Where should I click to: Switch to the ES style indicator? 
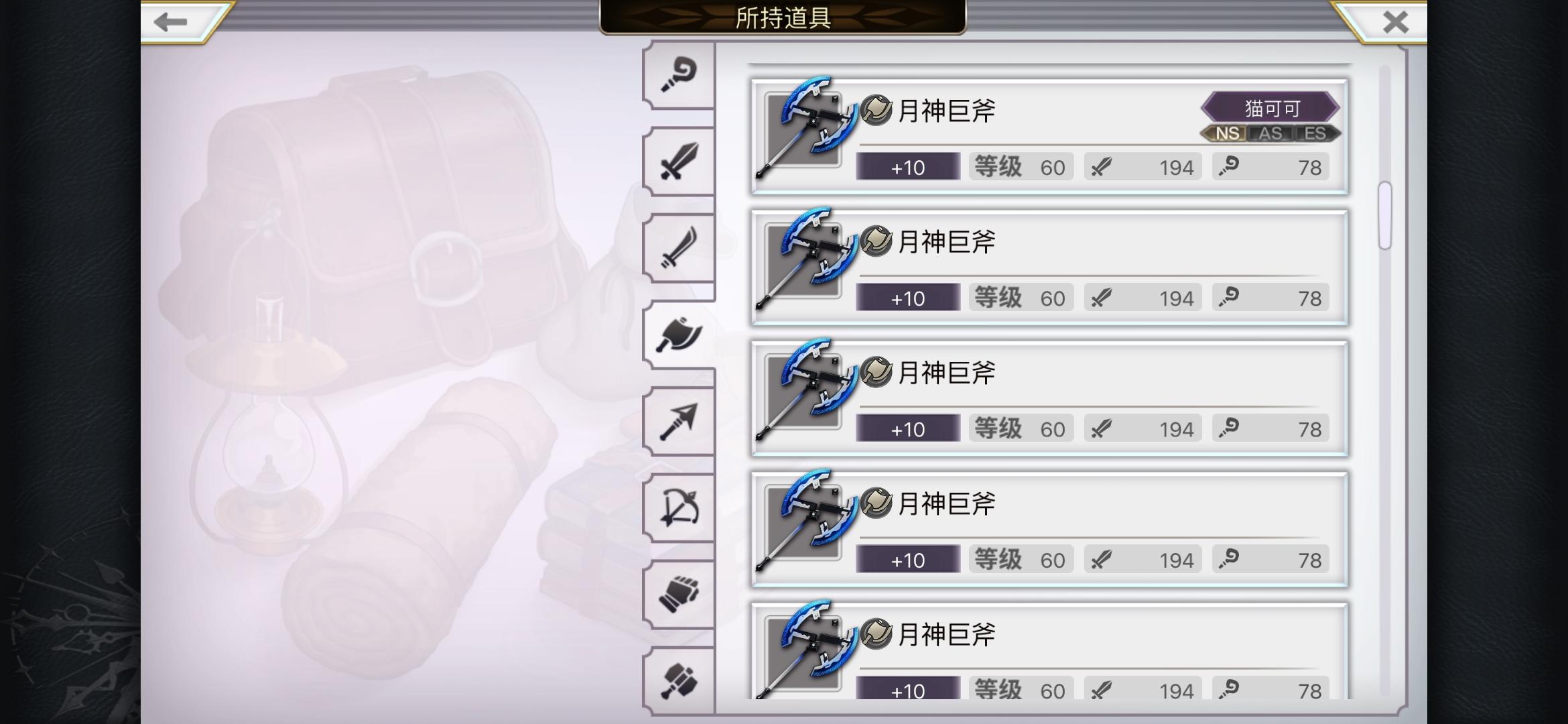coord(1315,133)
